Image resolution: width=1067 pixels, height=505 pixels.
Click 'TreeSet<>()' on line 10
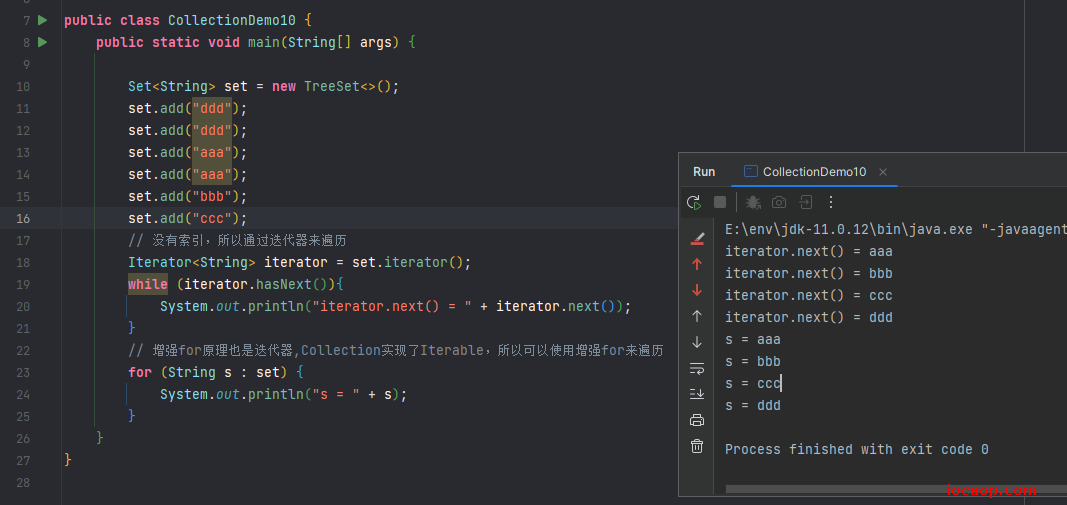348,86
